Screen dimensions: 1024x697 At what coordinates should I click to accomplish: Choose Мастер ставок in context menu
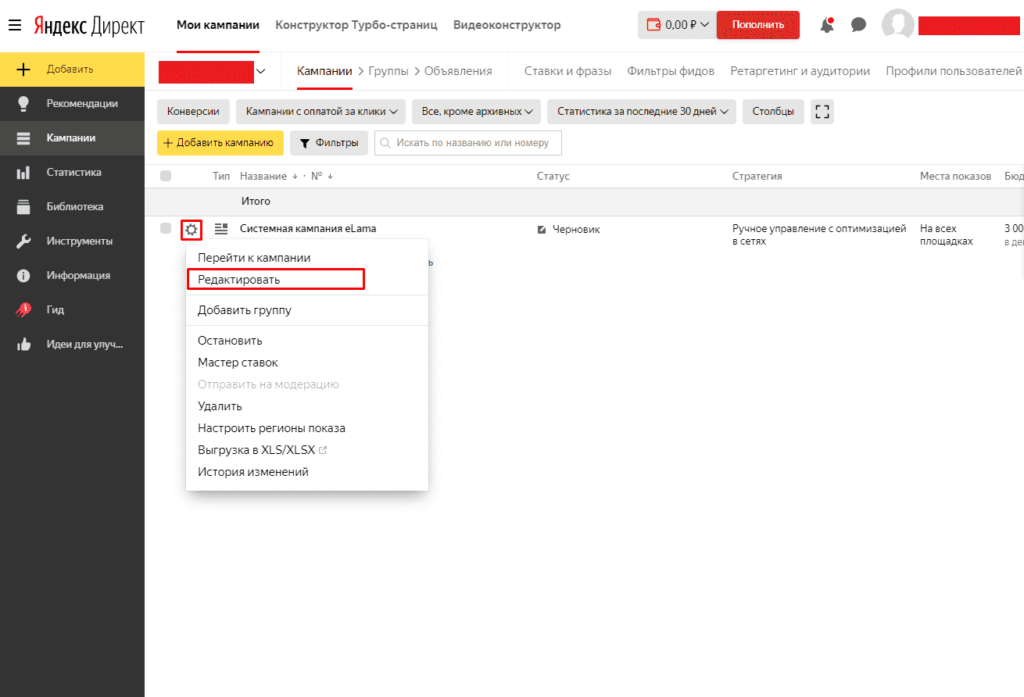(x=238, y=363)
